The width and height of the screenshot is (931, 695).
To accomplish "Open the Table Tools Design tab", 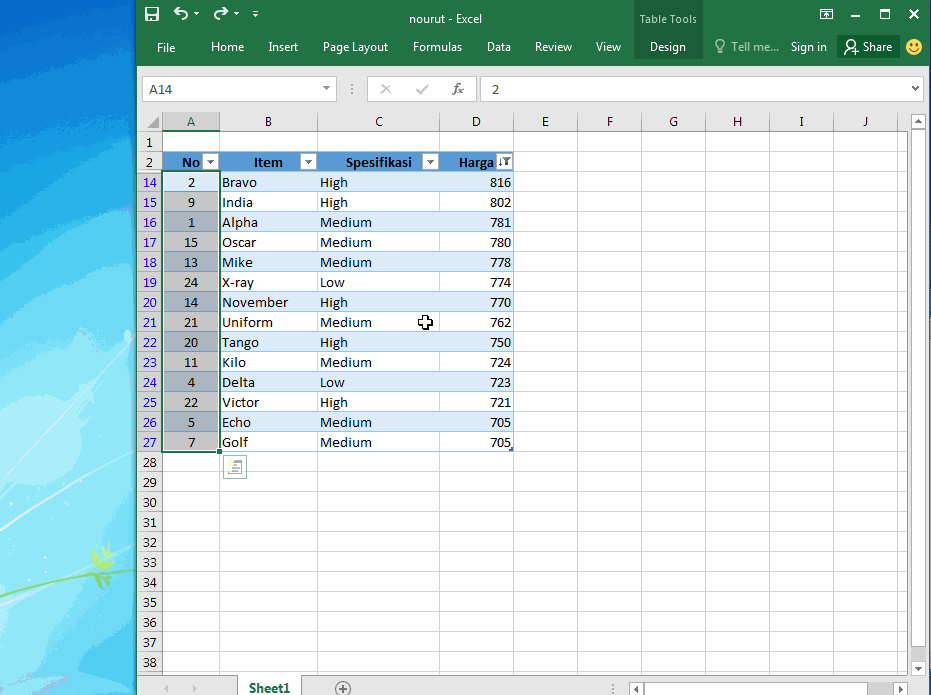I will tap(667, 46).
